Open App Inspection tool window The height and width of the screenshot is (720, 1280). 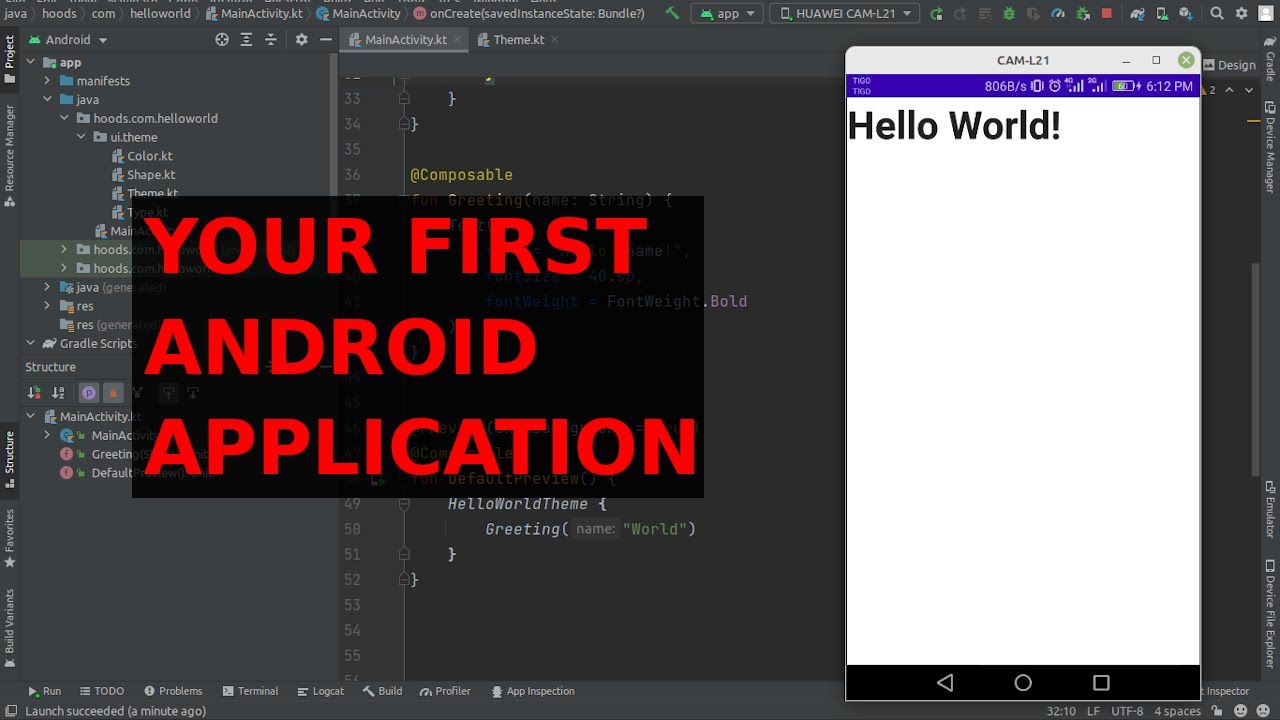tap(531, 691)
